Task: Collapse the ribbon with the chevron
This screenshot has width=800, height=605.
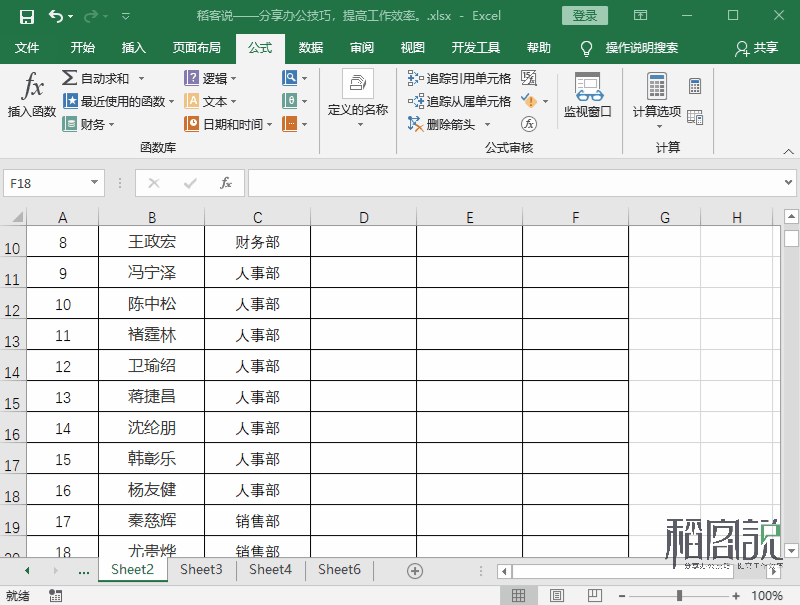Action: [x=789, y=152]
